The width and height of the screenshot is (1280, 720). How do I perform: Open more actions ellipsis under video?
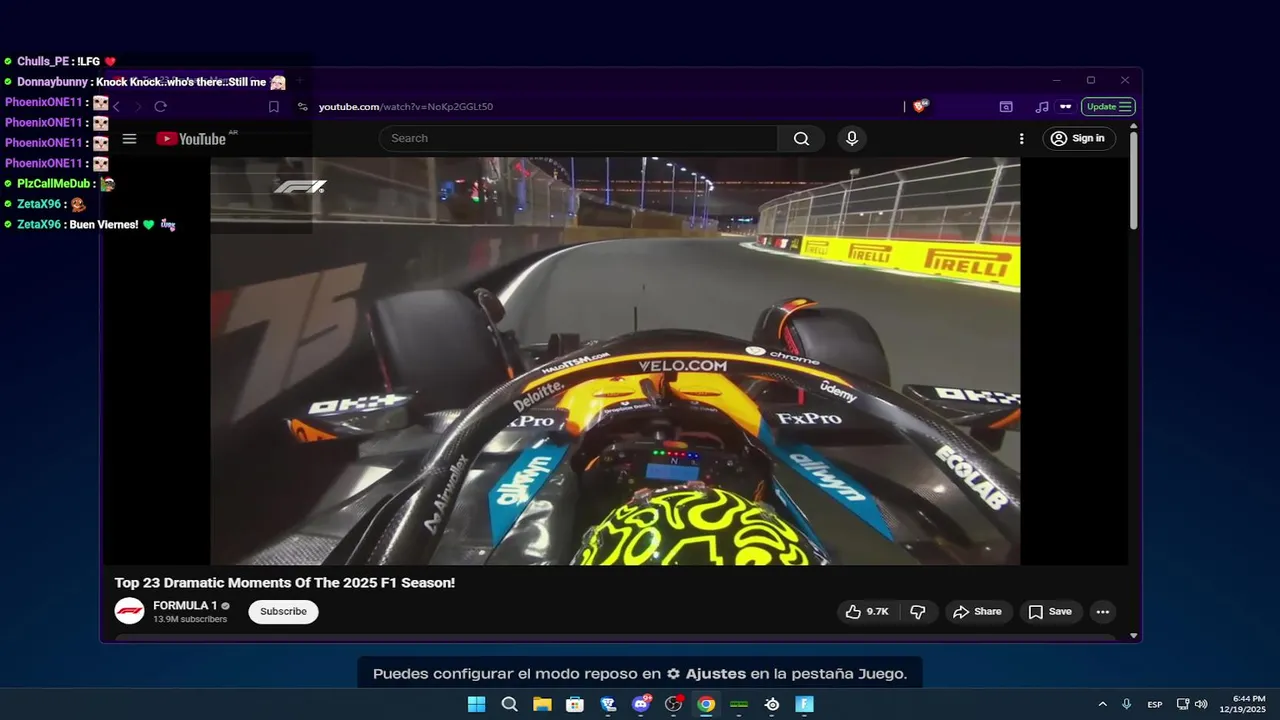point(1102,612)
